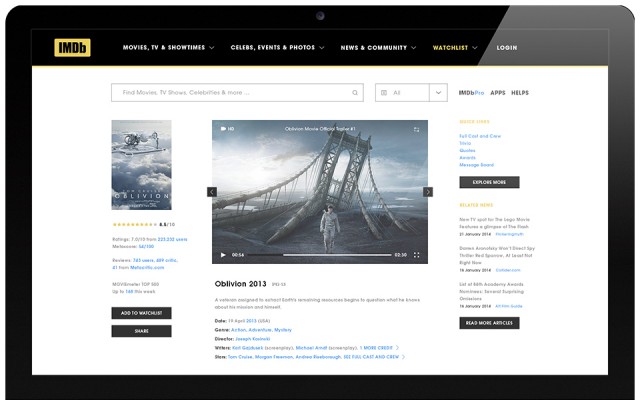This screenshot has height=400, width=640.
Task: Open the Metacritic.com reviews link
Action: click(x=147, y=268)
